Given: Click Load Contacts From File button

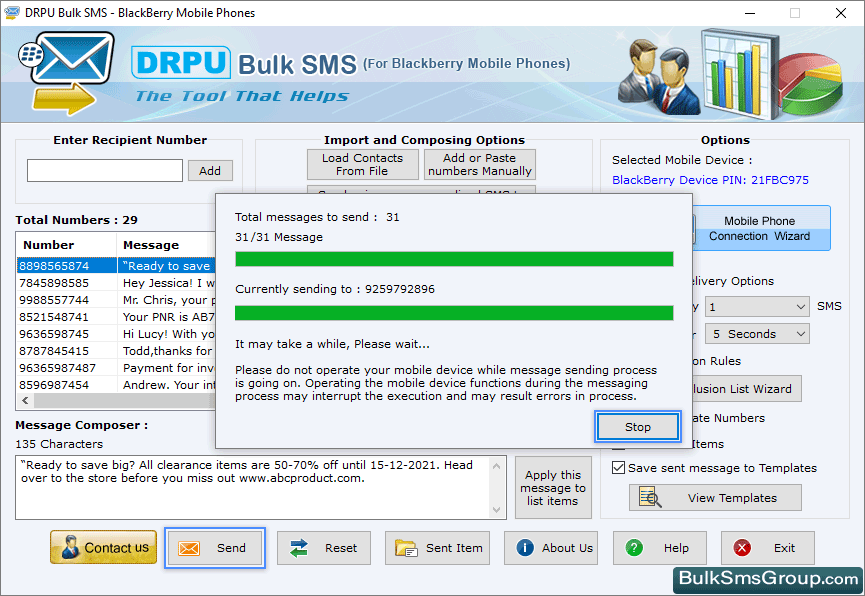Looking at the screenshot, I should point(362,164).
